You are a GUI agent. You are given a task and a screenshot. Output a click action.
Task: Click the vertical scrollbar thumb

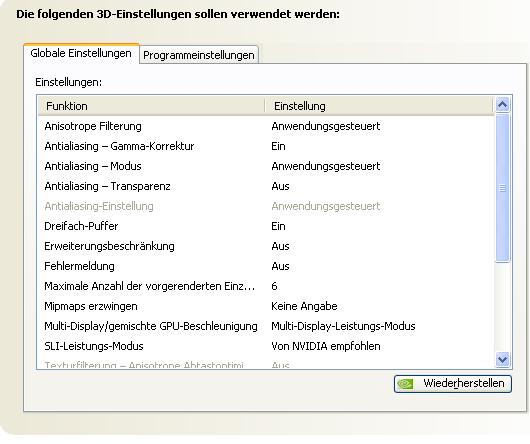[503, 188]
